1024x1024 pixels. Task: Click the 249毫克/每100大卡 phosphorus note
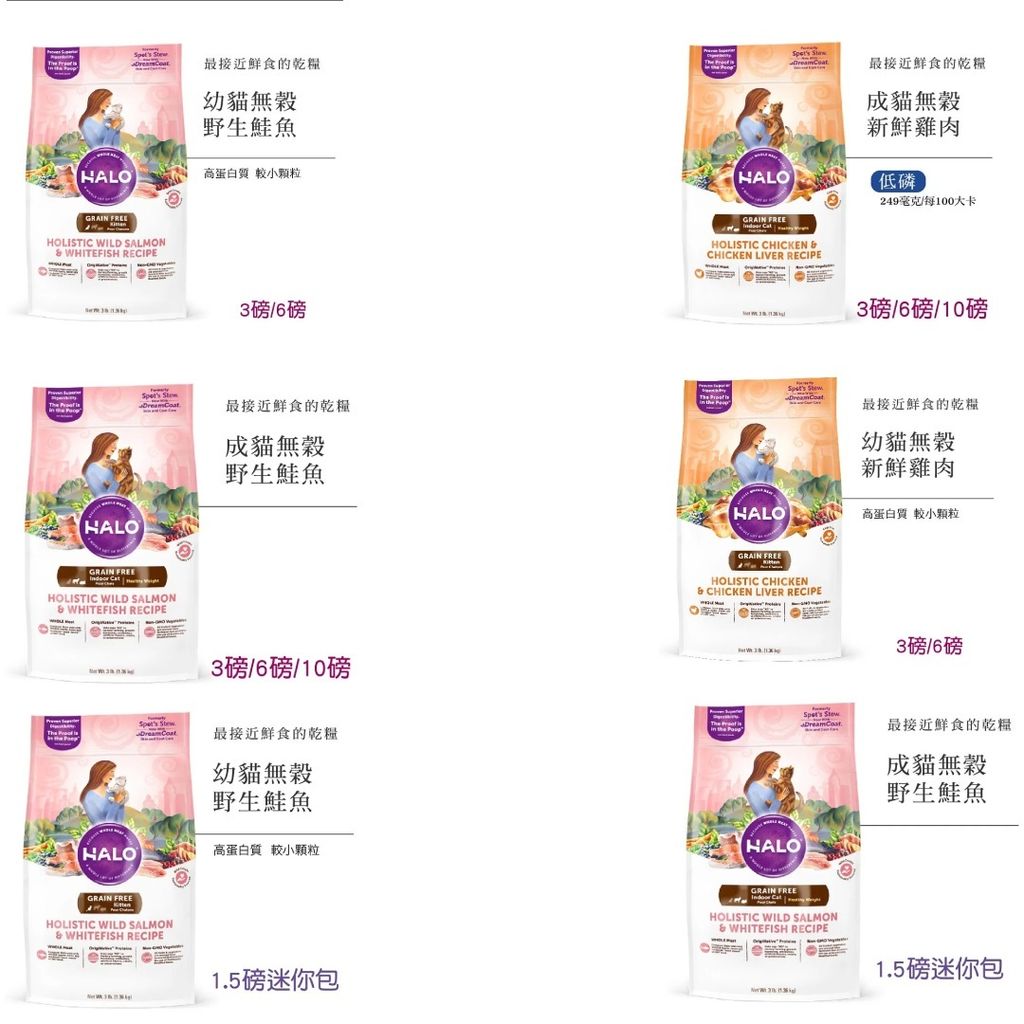pos(928,201)
